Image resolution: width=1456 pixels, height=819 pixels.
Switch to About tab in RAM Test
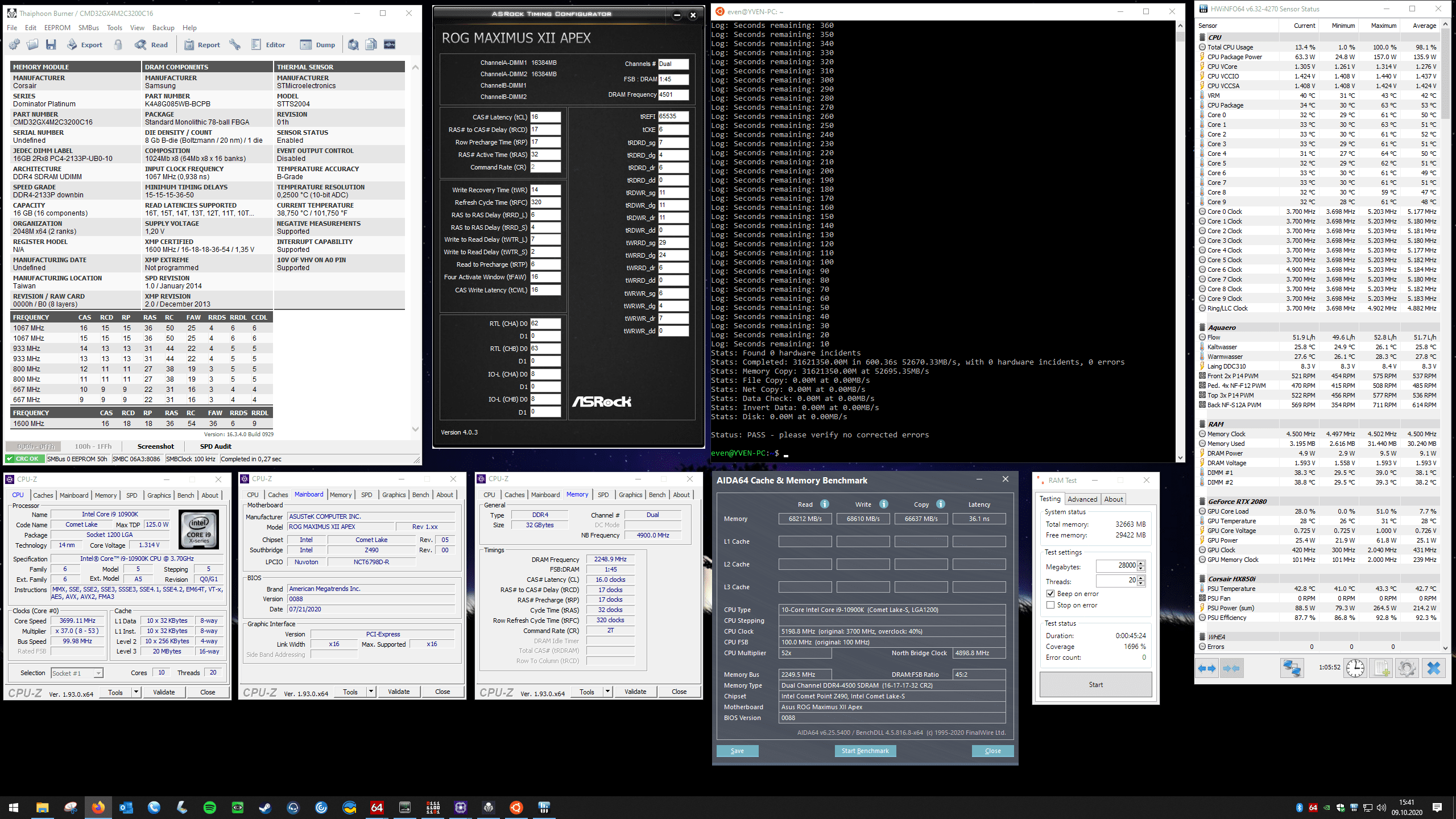pos(1113,499)
